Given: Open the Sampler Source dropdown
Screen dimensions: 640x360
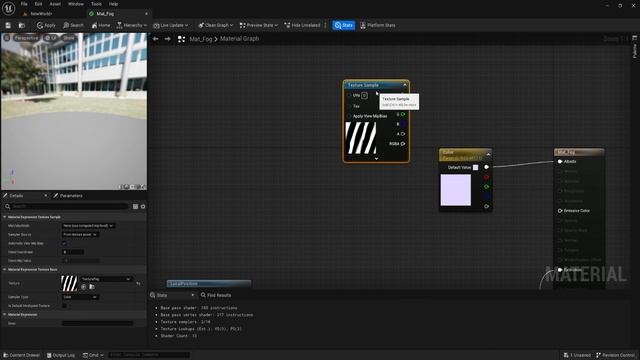Looking at the screenshot, I should coord(80,235).
